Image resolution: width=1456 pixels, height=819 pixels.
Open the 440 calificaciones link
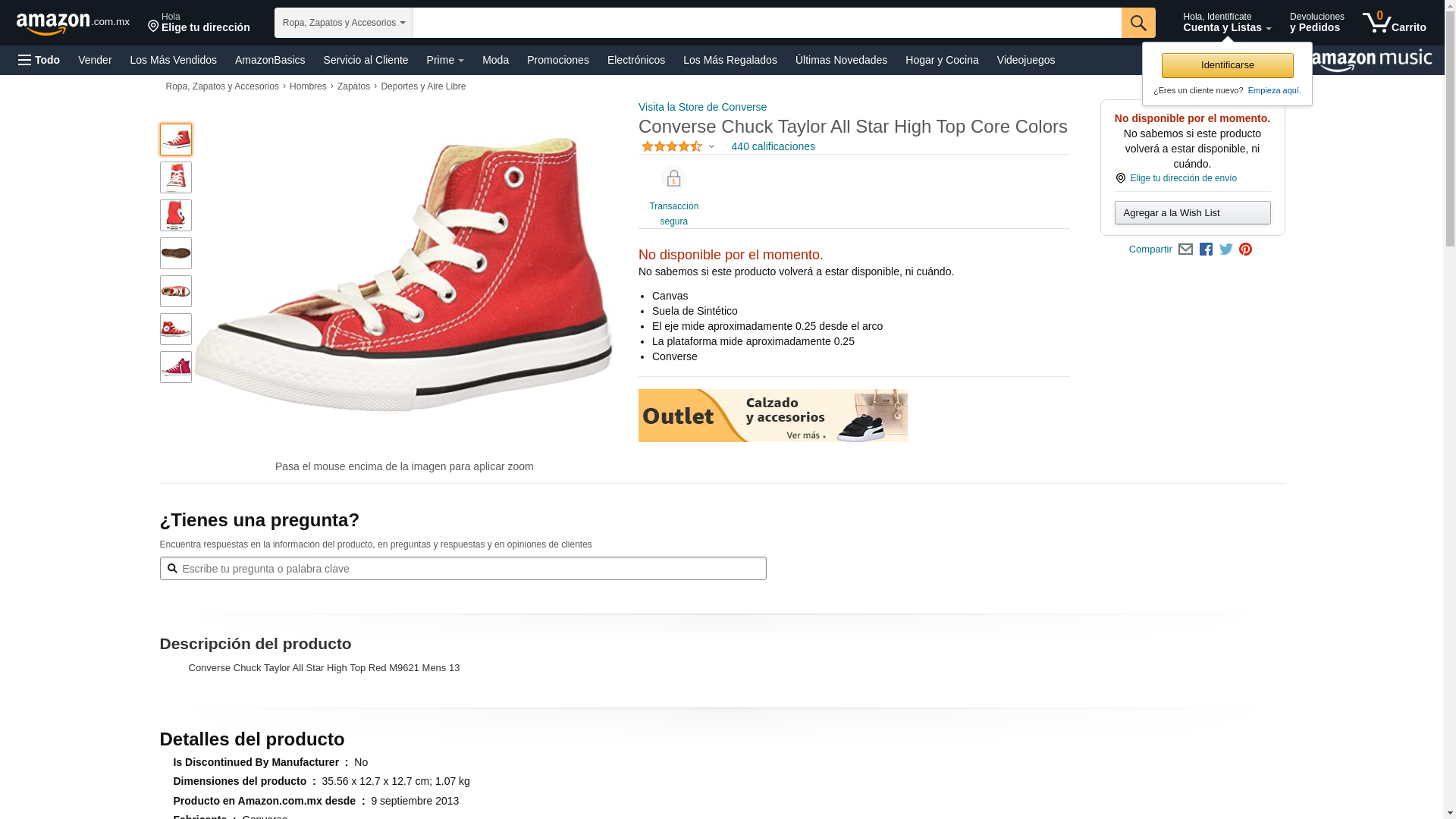coord(773,146)
